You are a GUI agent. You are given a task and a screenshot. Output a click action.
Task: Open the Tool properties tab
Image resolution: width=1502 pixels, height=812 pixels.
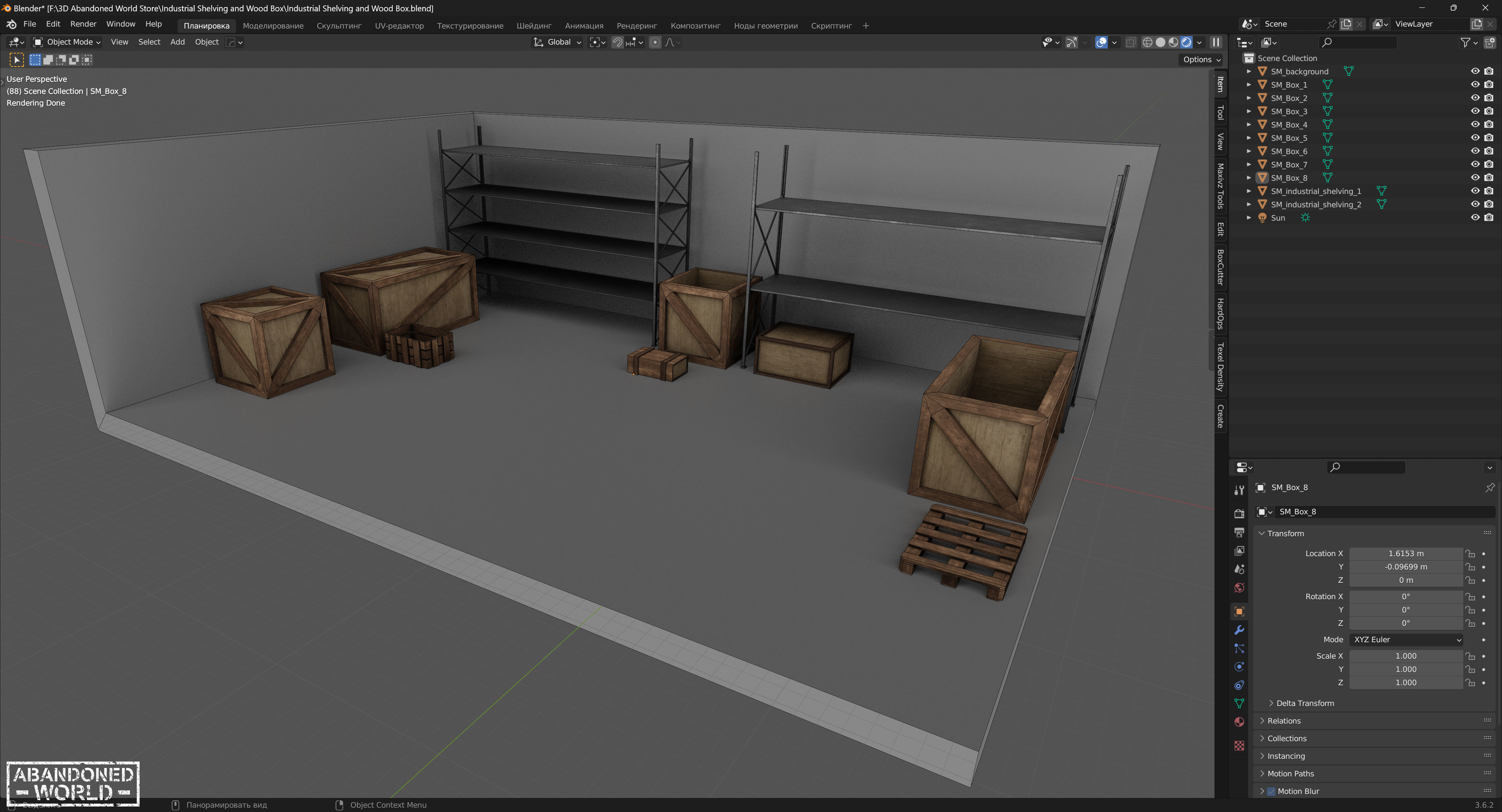pos(1239,490)
